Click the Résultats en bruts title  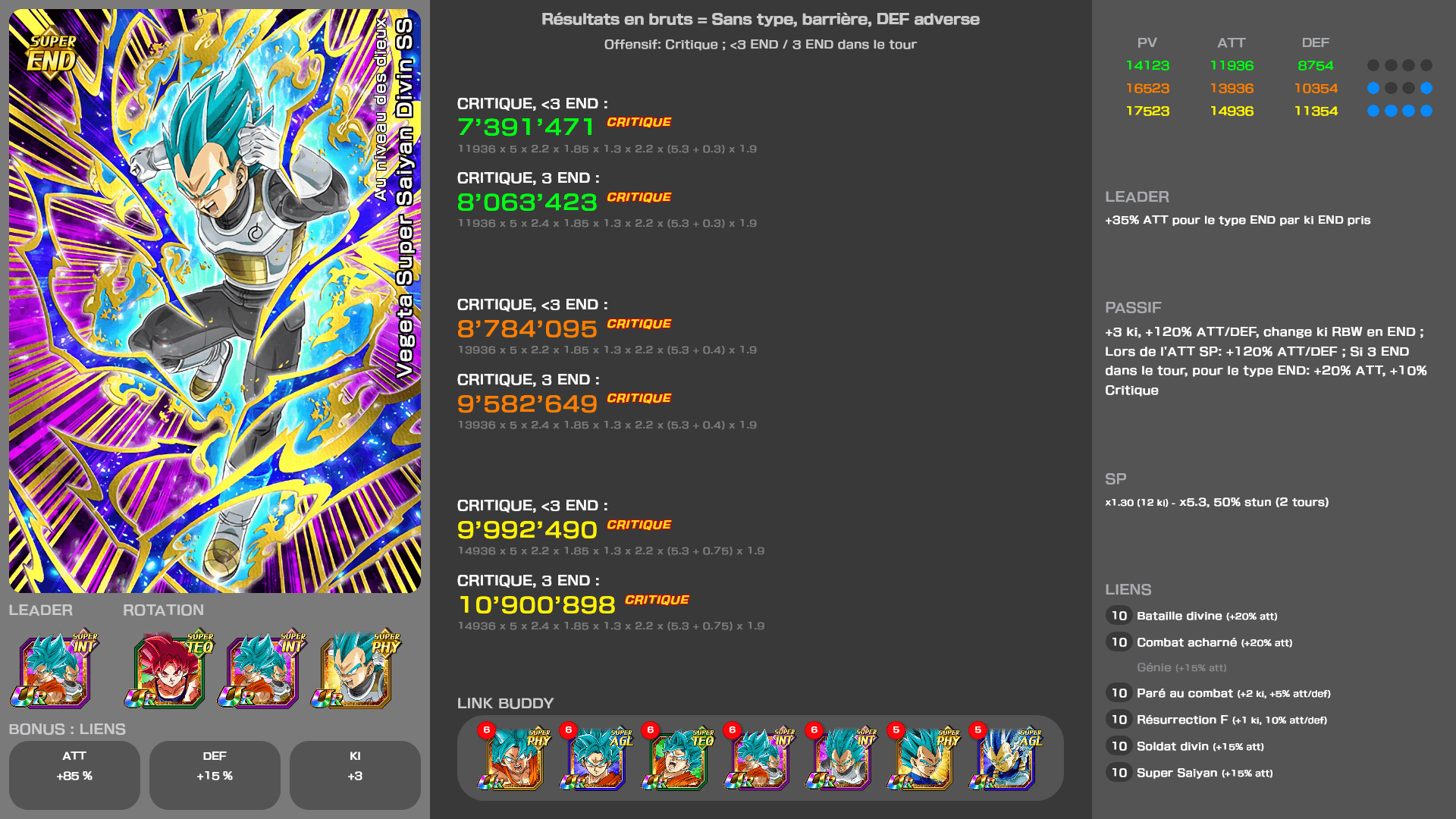coord(761,19)
